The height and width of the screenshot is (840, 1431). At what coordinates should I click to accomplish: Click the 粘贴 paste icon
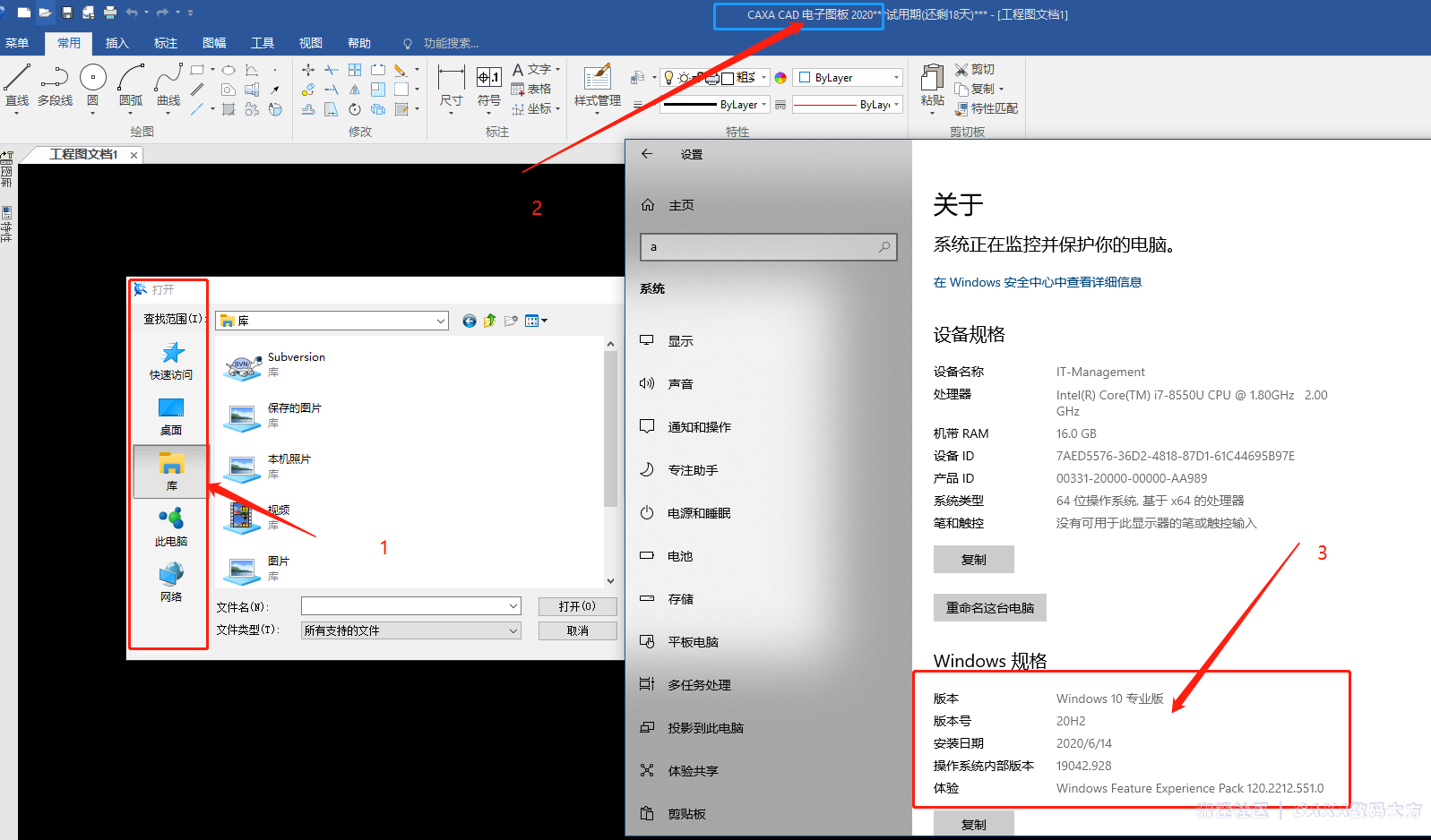tap(933, 85)
